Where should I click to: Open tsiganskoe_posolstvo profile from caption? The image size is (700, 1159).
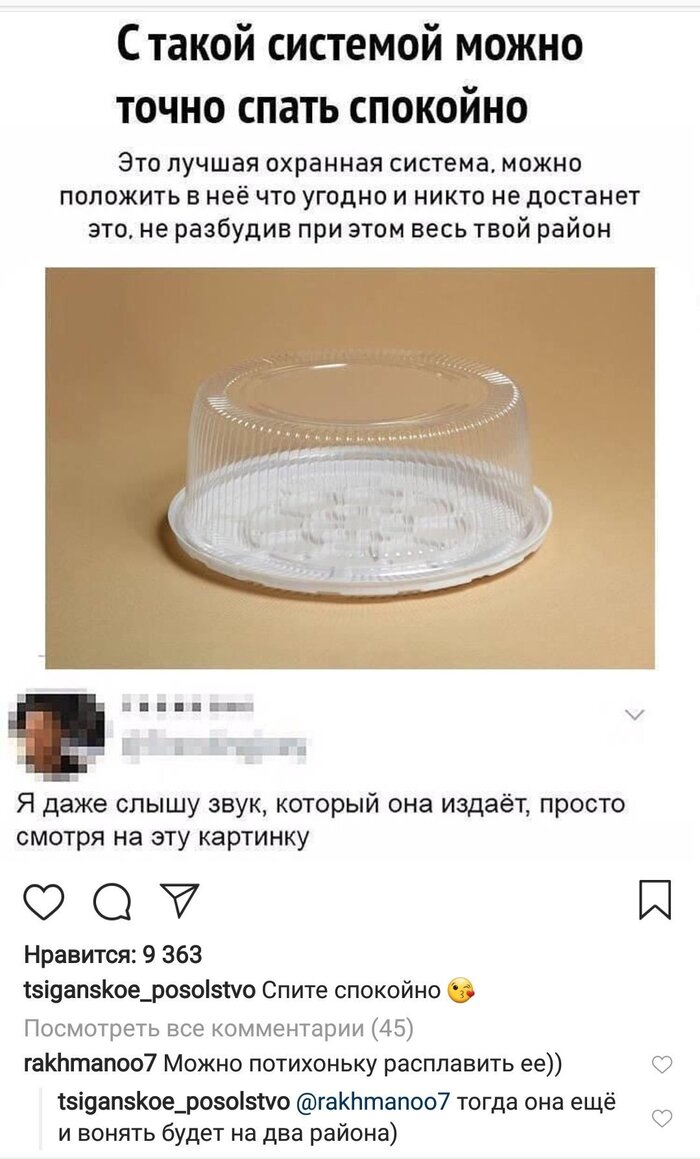[x=140, y=990]
